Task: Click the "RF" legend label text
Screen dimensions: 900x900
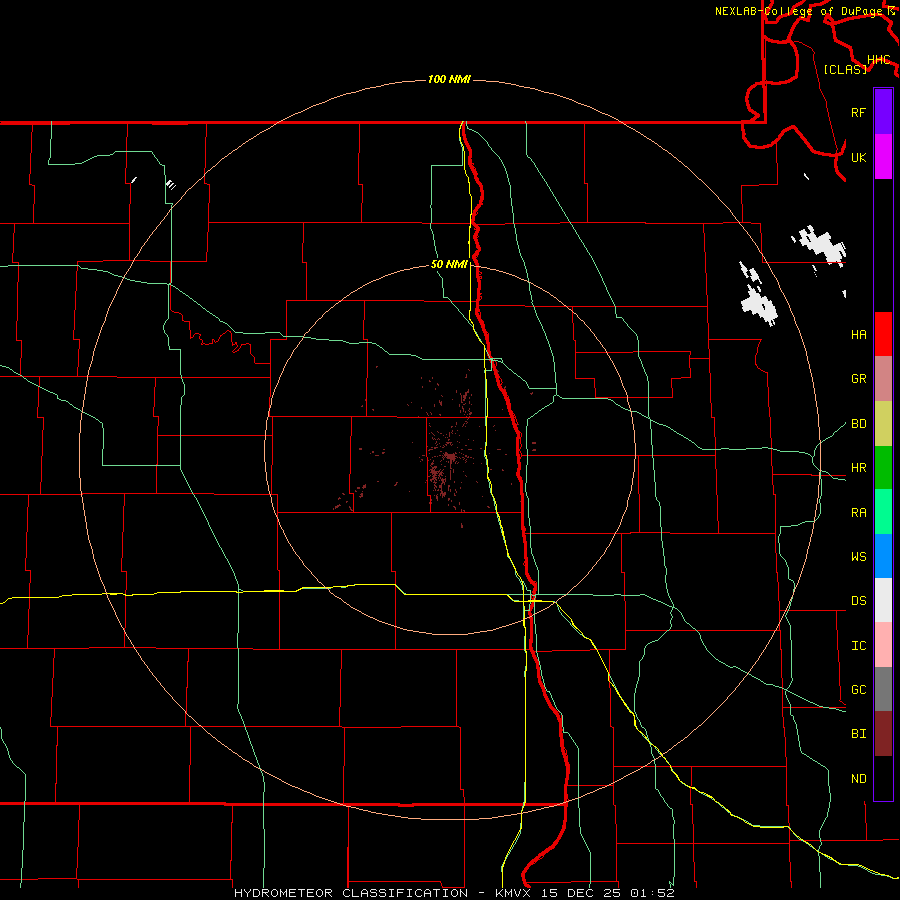Action: pos(859,112)
